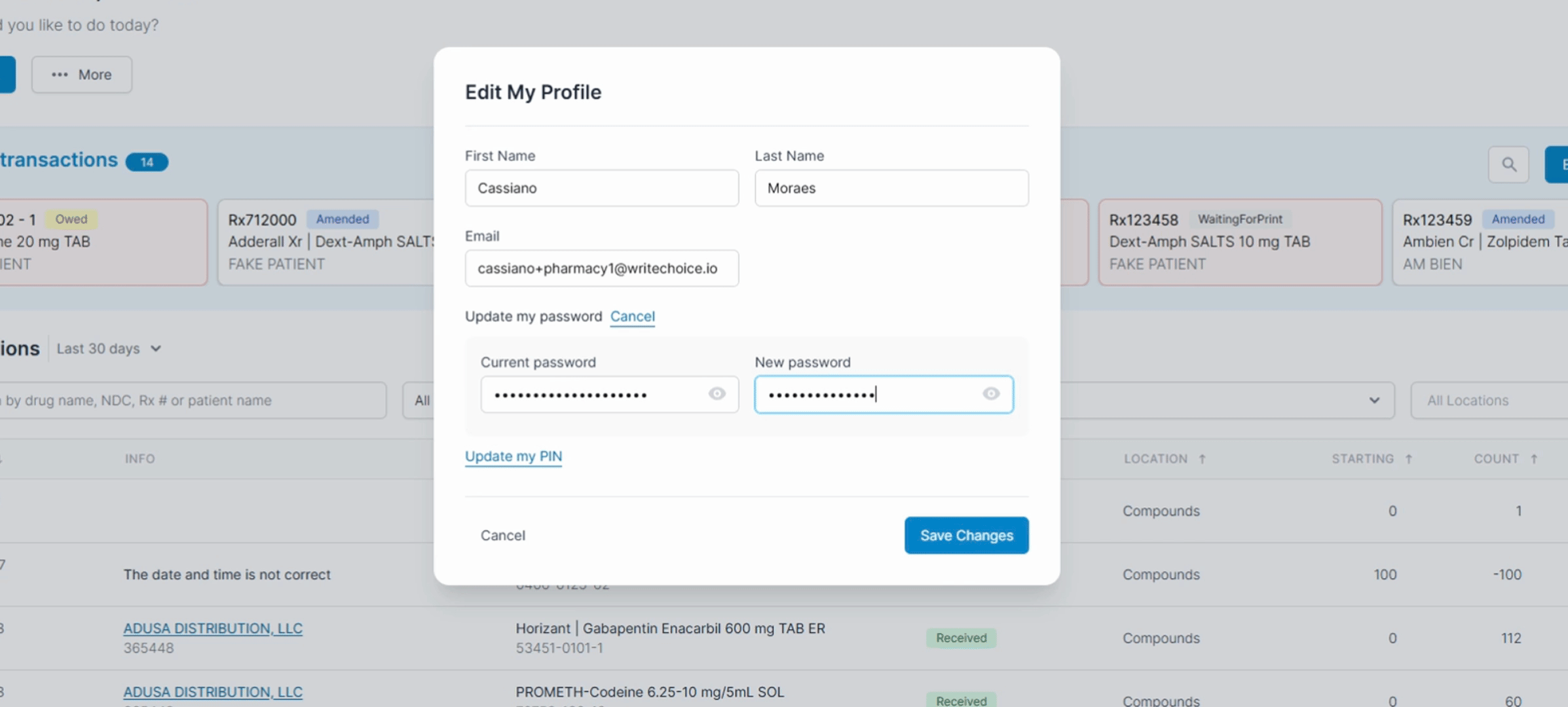This screenshot has height=707, width=1568.
Task: Expand the Last 30 days dropdown
Action: tap(109, 348)
